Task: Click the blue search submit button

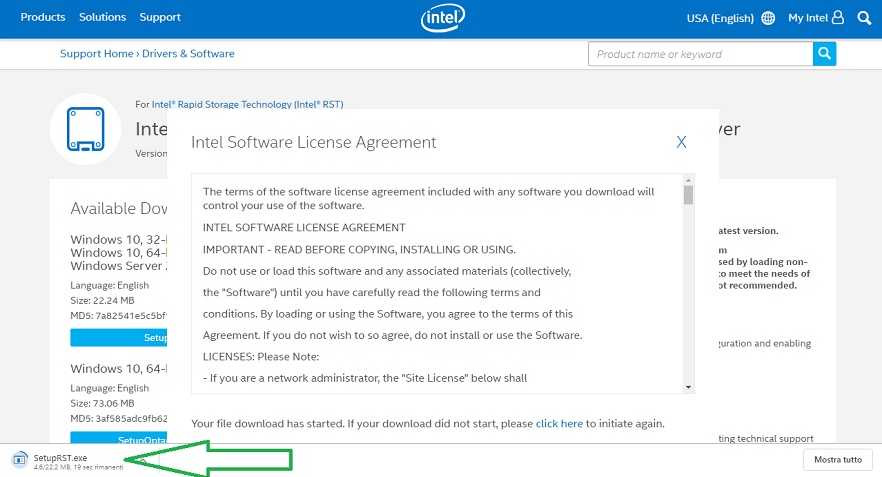Action: tap(825, 54)
